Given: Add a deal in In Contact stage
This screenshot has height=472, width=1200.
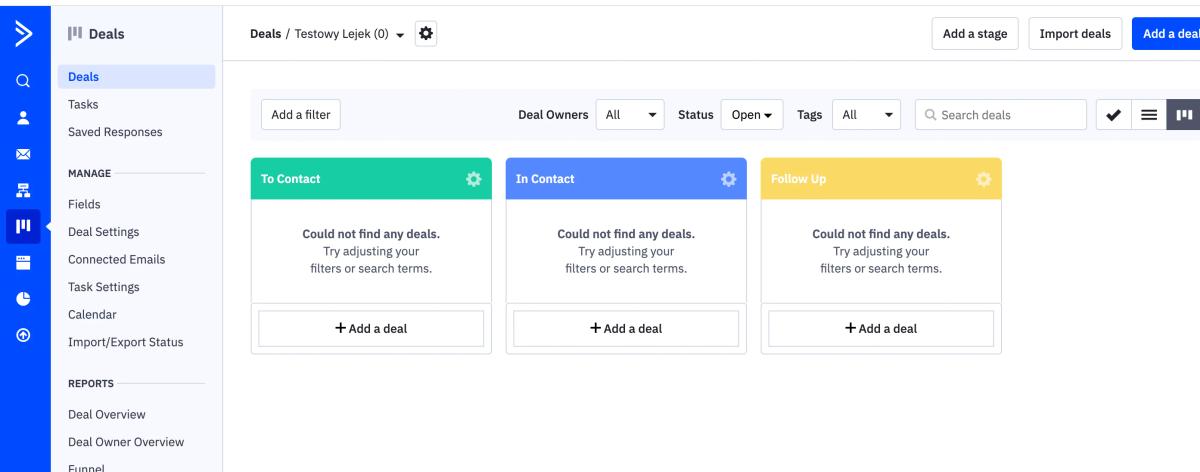Looking at the screenshot, I should (x=626, y=328).
